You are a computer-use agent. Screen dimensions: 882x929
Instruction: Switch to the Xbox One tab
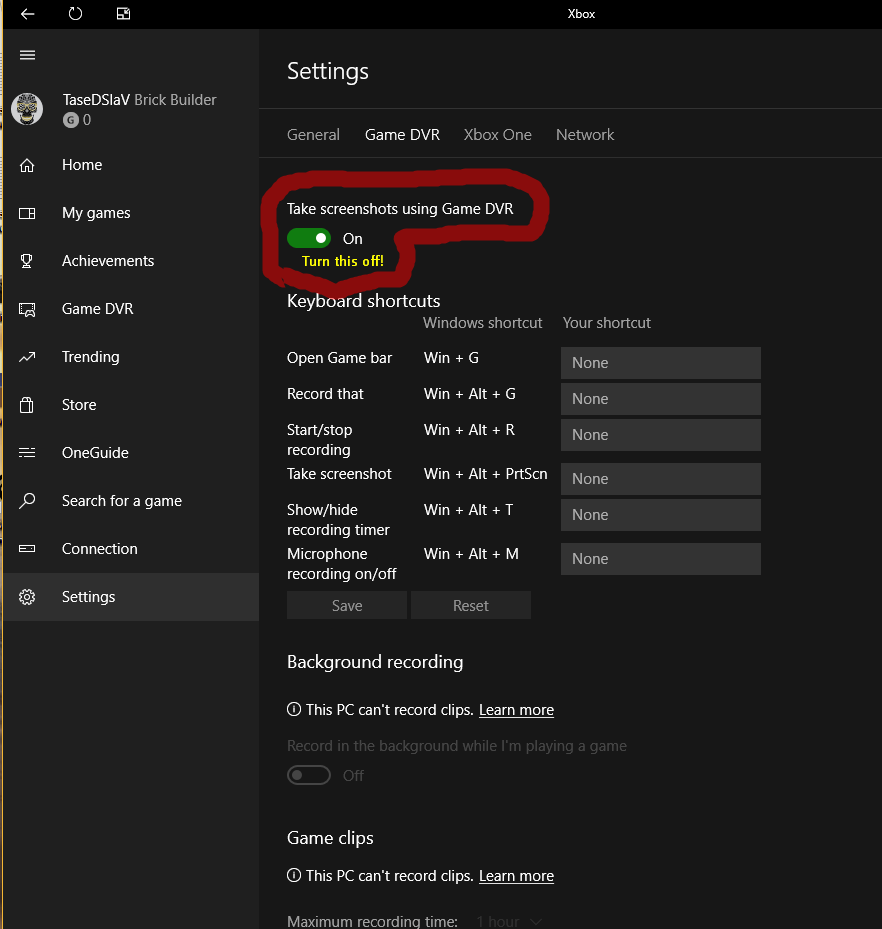tap(497, 135)
